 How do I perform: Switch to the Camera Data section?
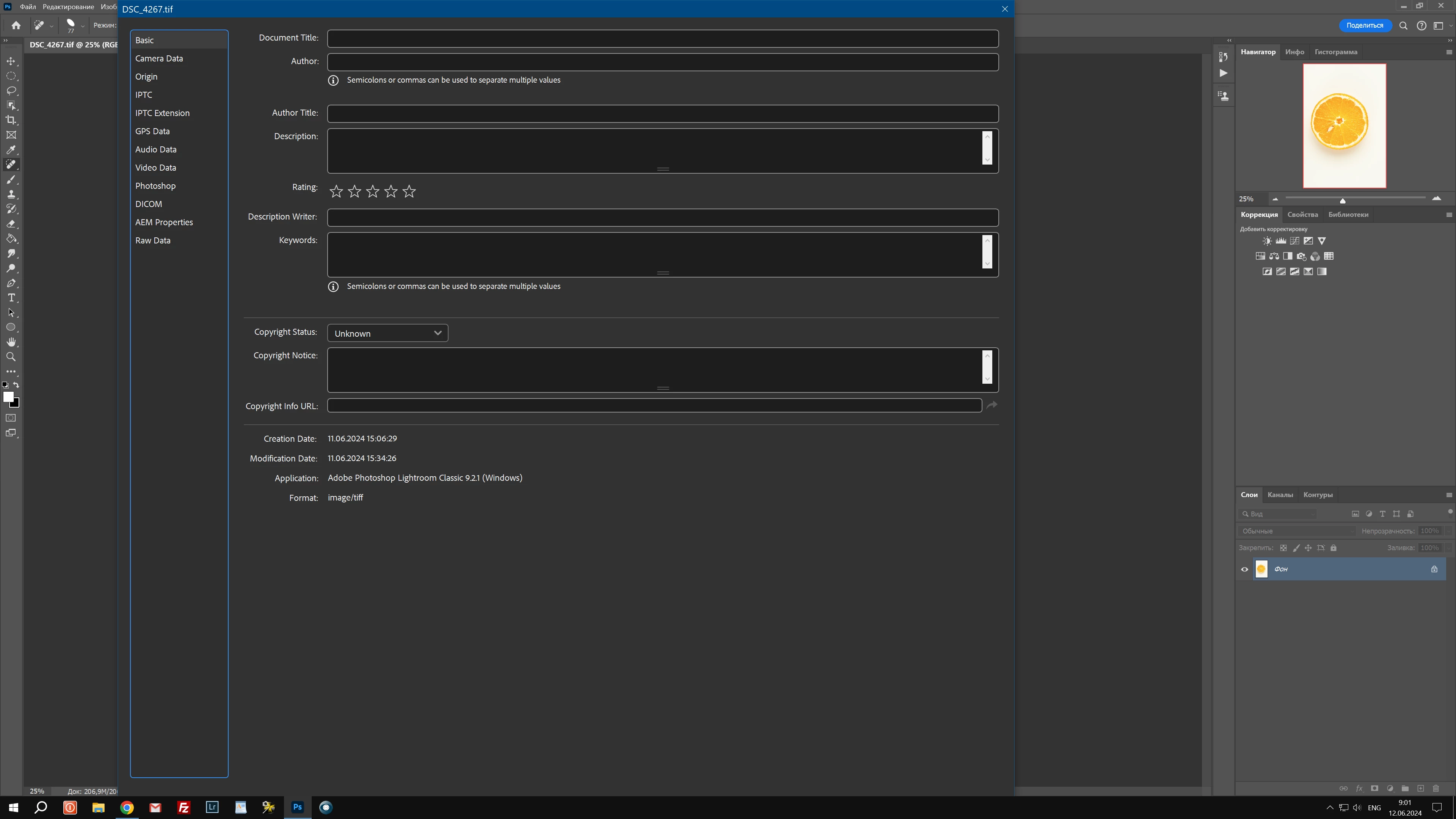(x=159, y=58)
